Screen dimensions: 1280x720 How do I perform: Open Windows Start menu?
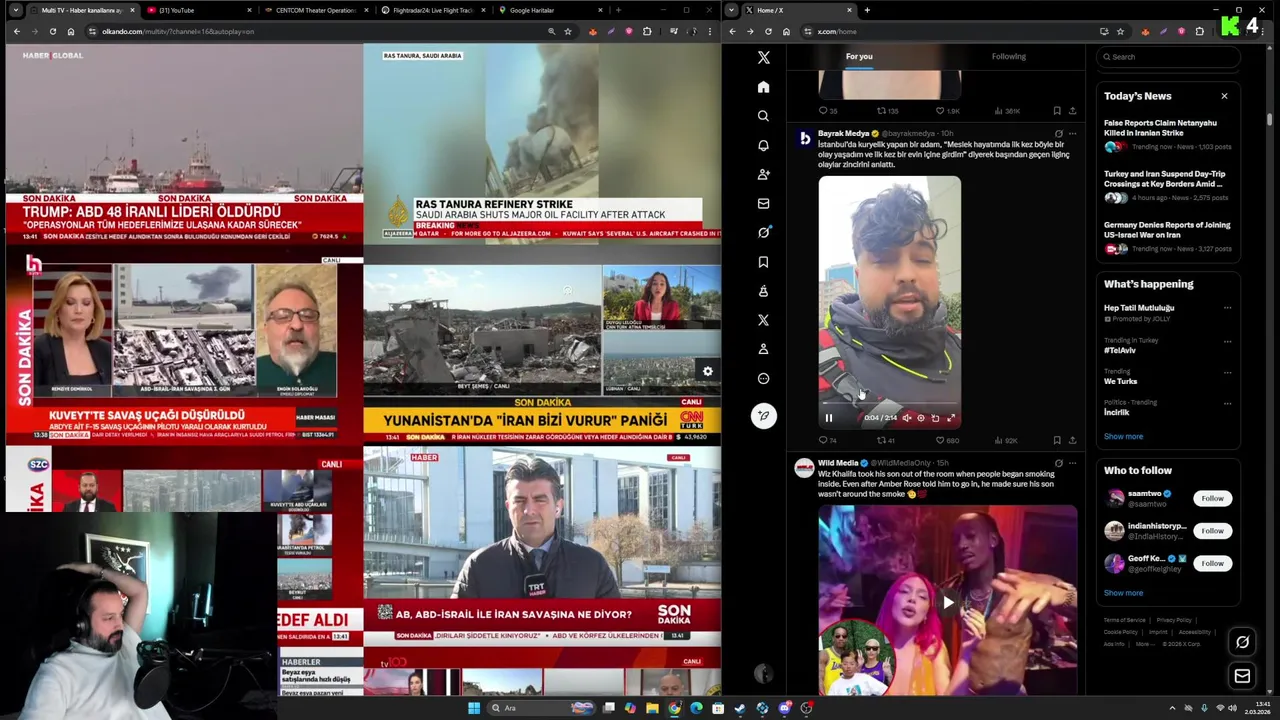(474, 708)
